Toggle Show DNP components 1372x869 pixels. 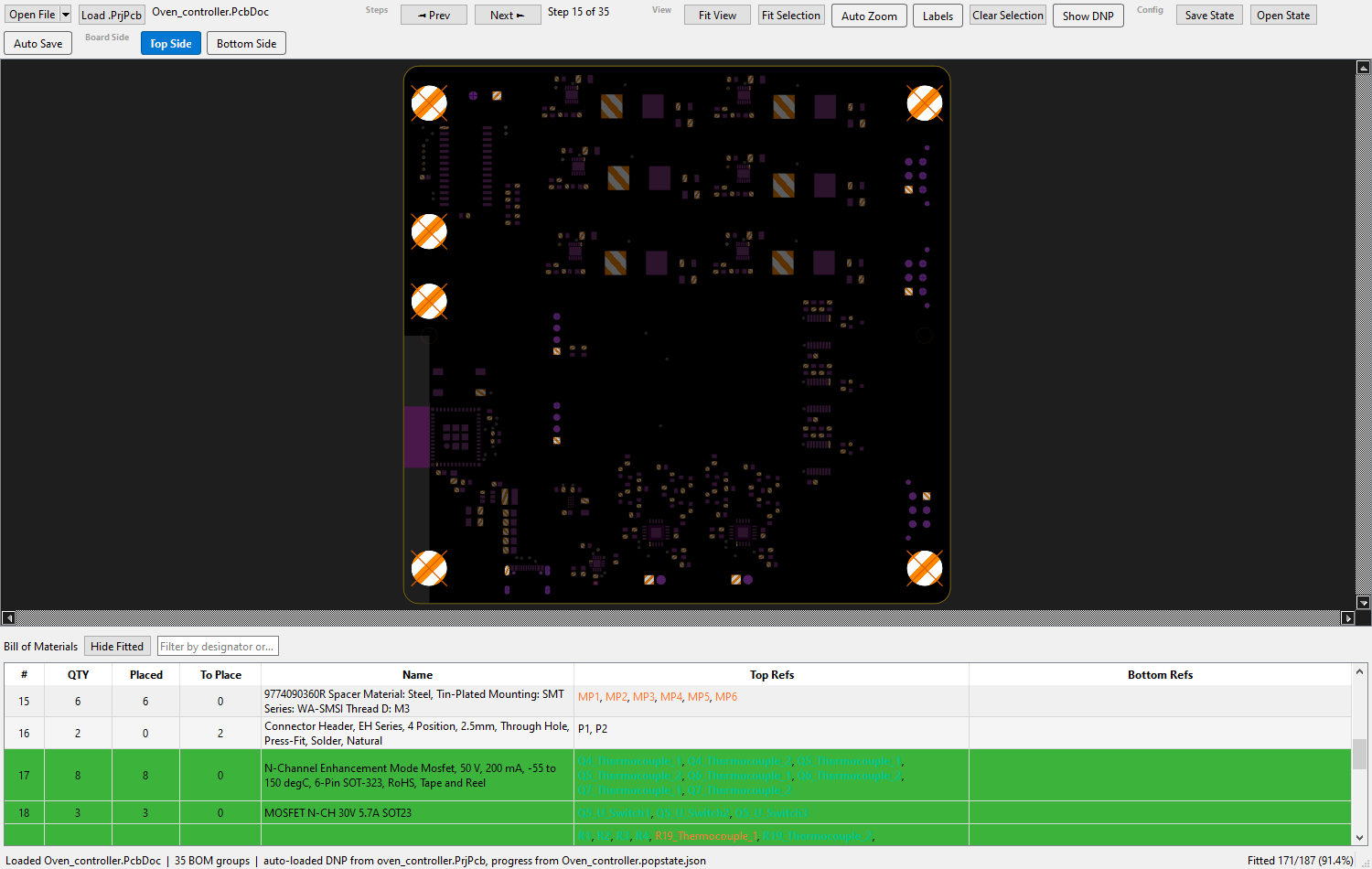coord(1088,16)
